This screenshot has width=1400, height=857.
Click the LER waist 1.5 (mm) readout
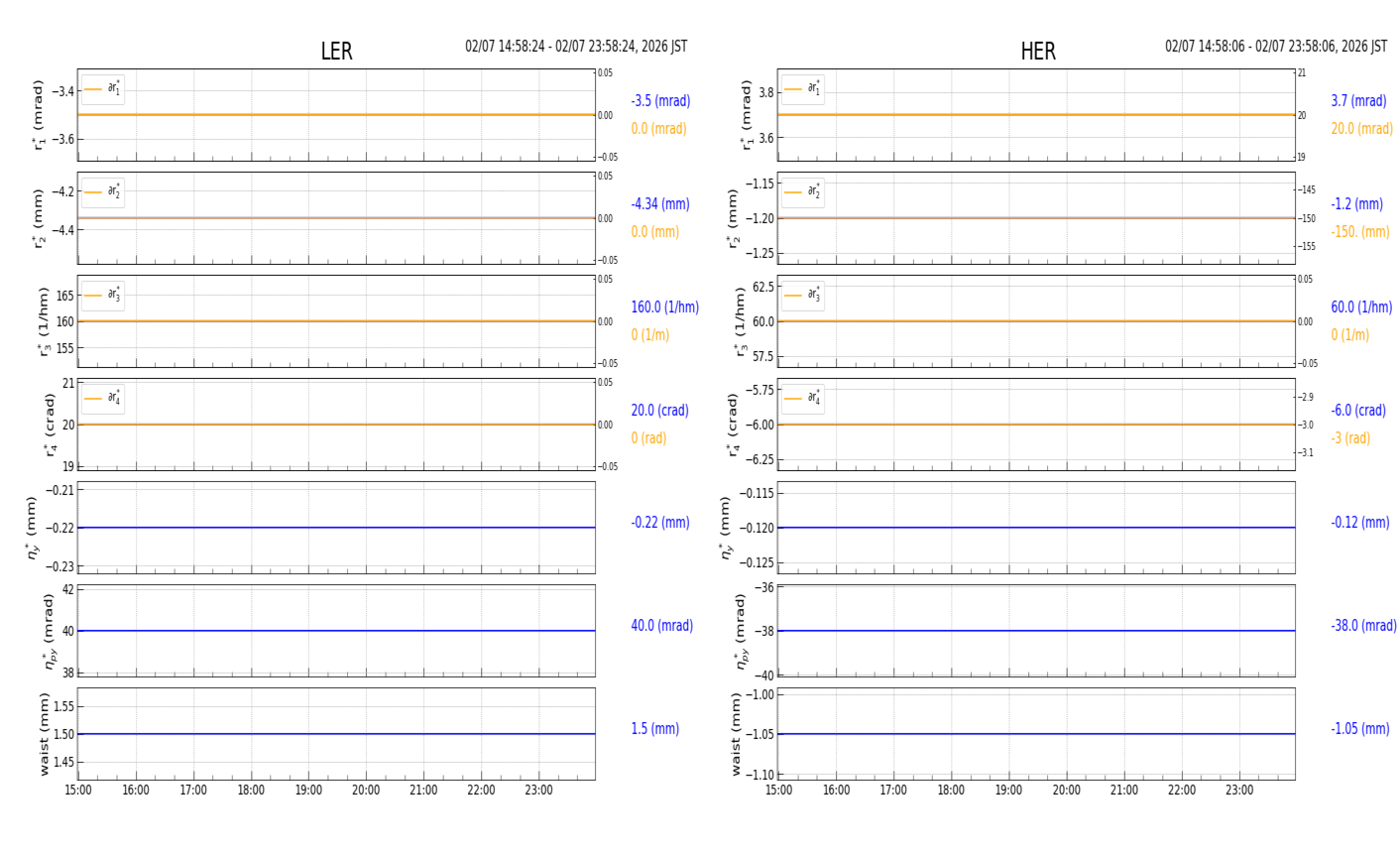pos(655,729)
